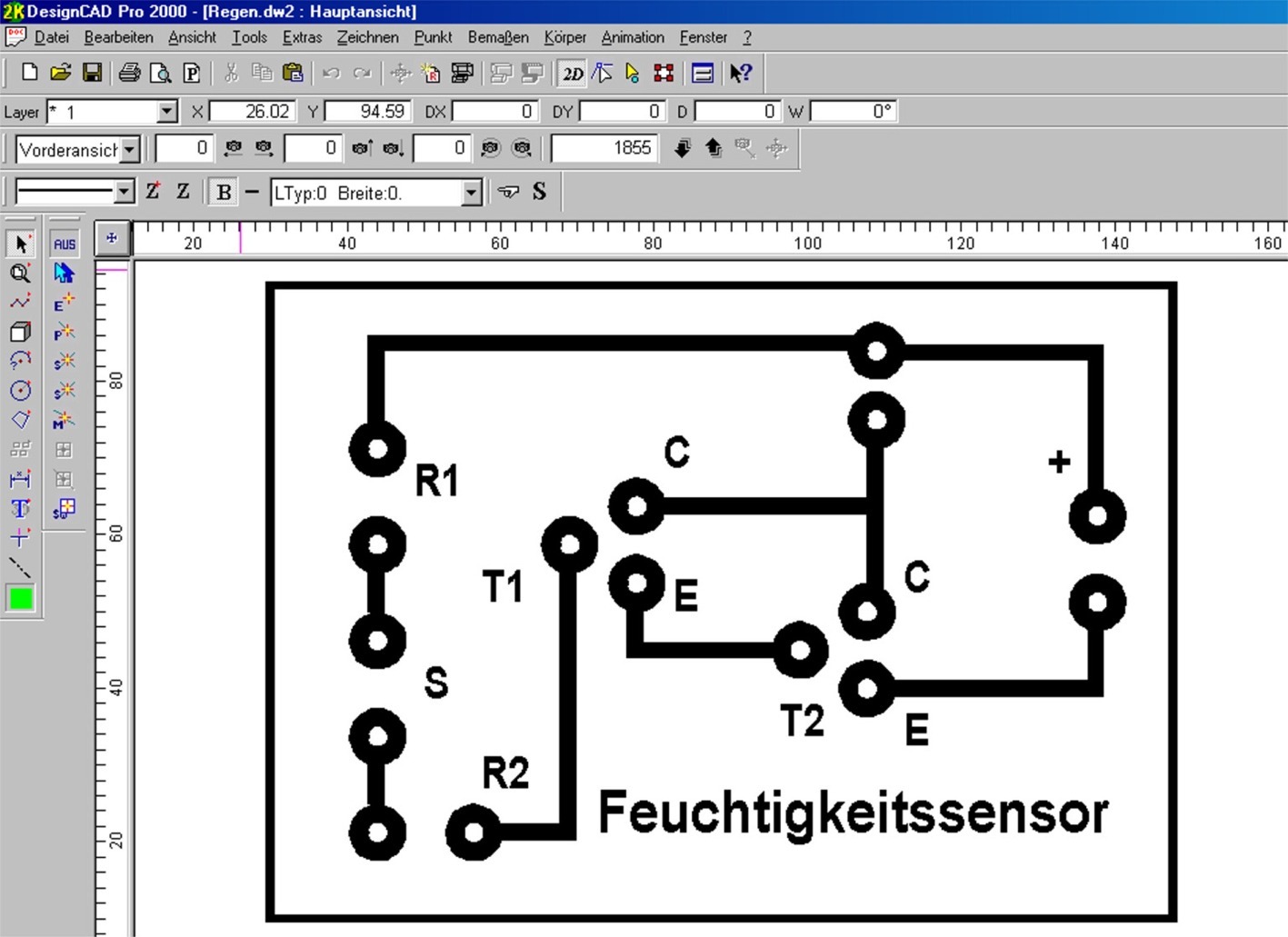
Task: Open the Bemaßen menu
Action: click(498, 37)
